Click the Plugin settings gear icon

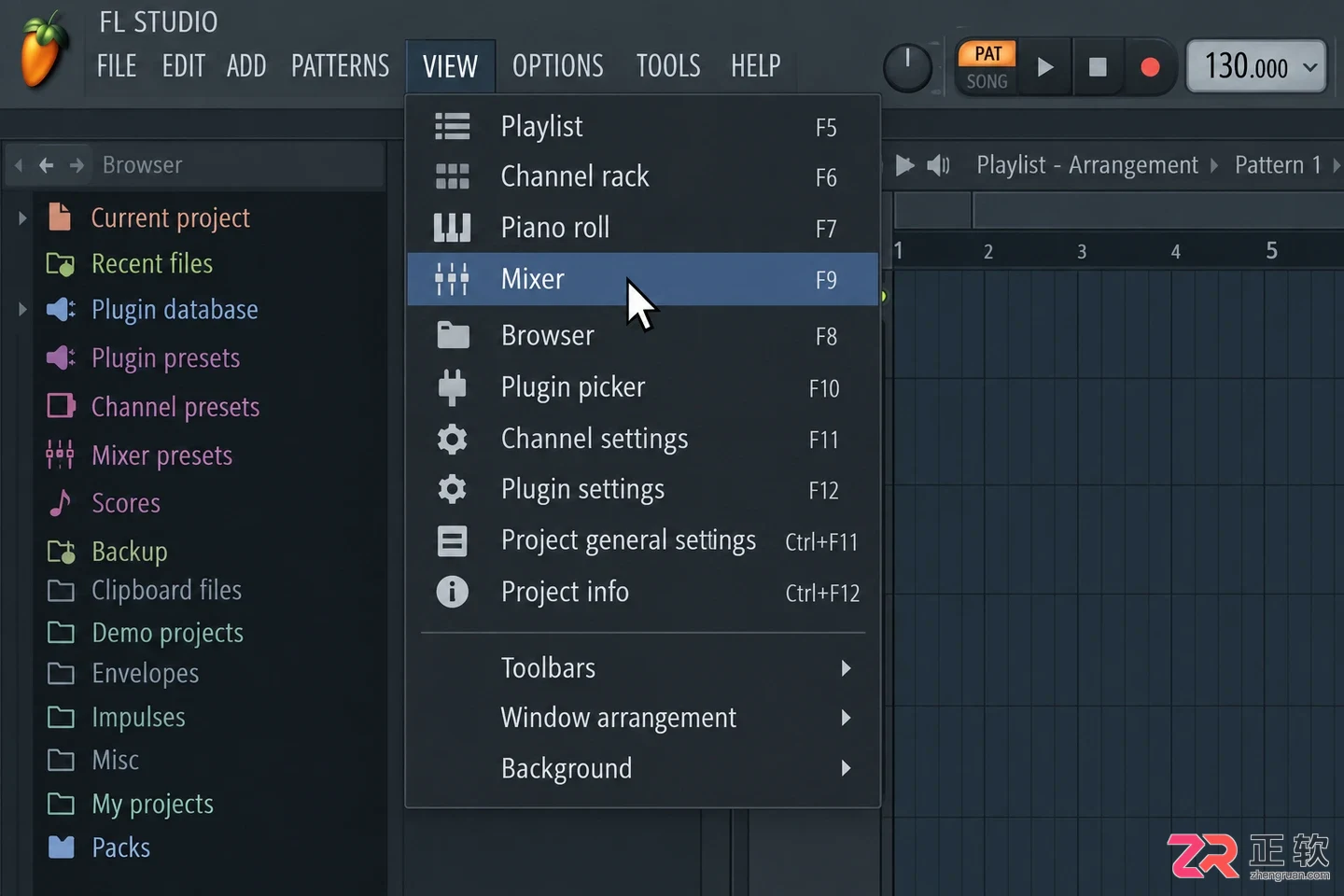[453, 489]
